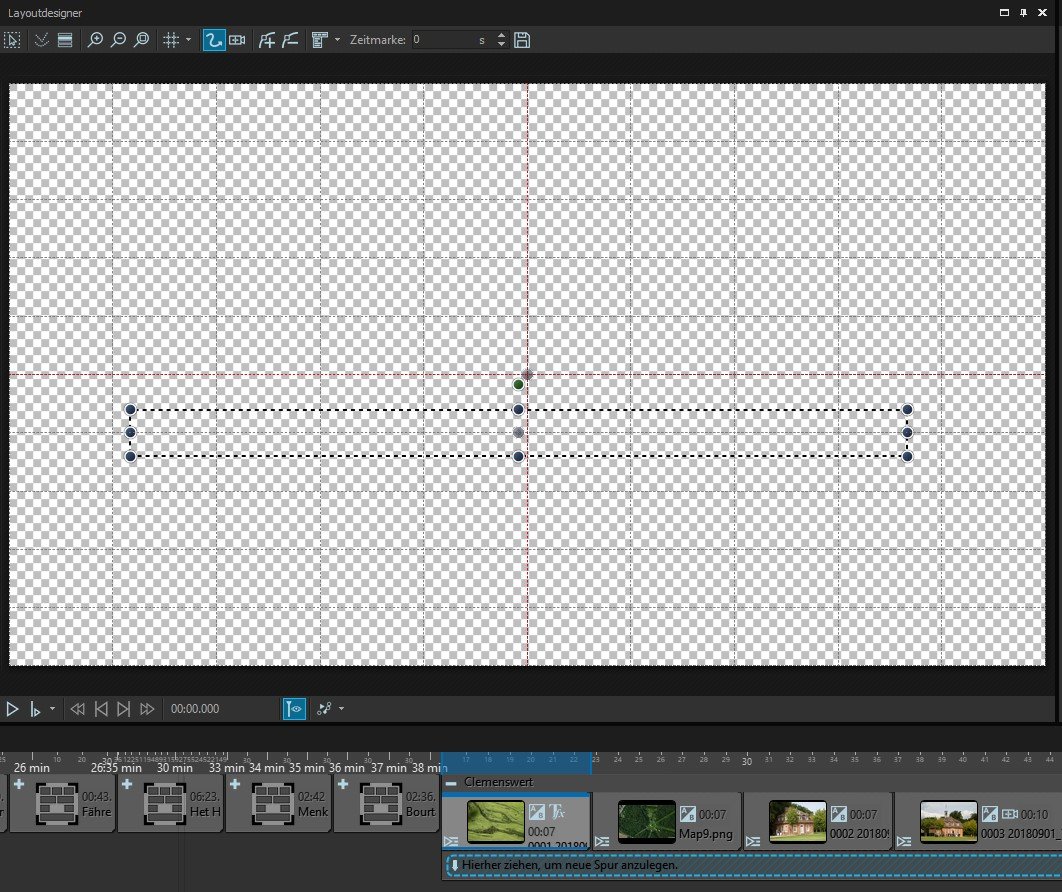1062x892 pixels.
Task: Collapse the Clemenswert chapter in timeline
Action: click(452, 782)
